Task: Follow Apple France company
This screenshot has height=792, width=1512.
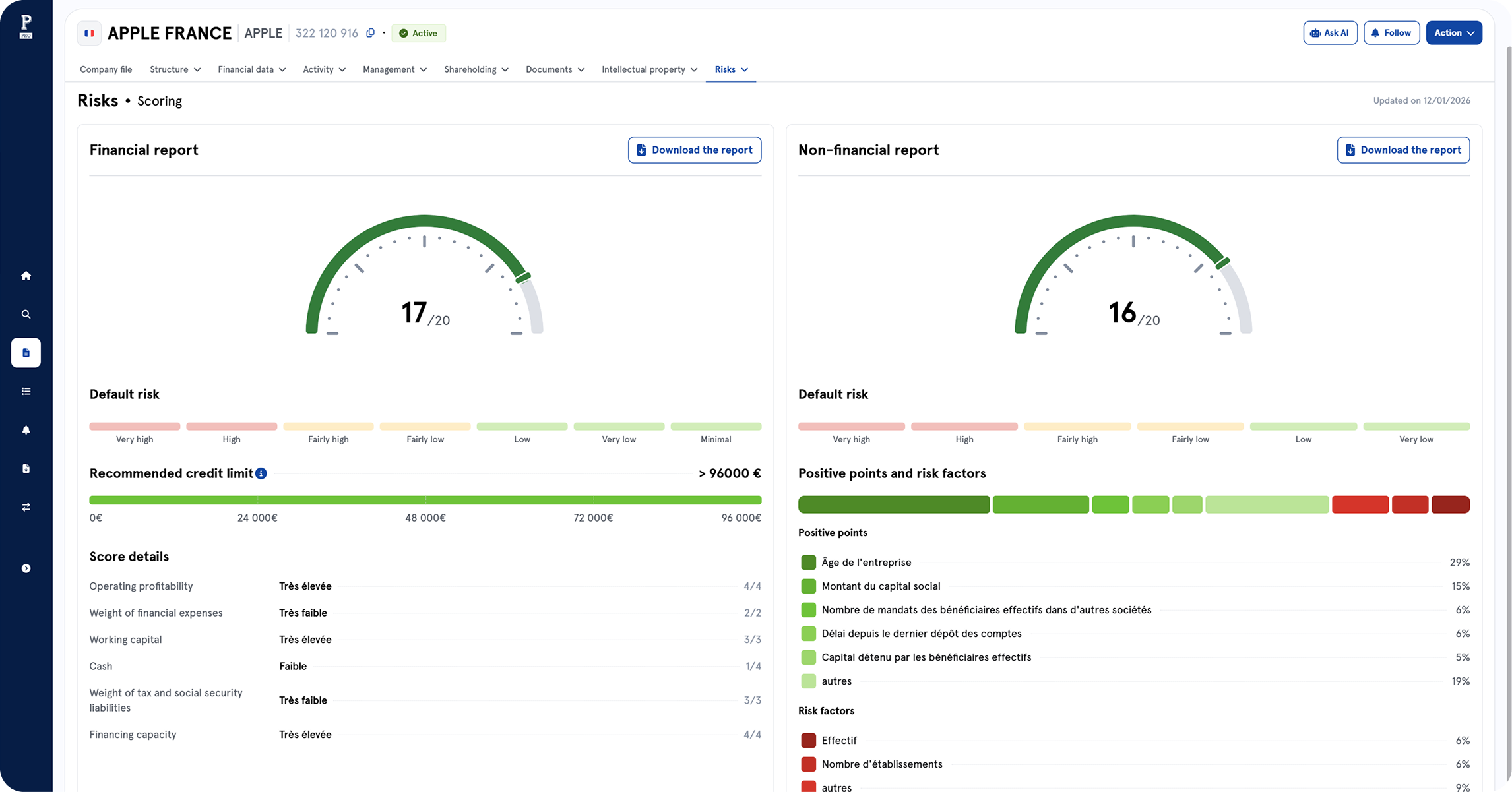Action: click(1391, 33)
